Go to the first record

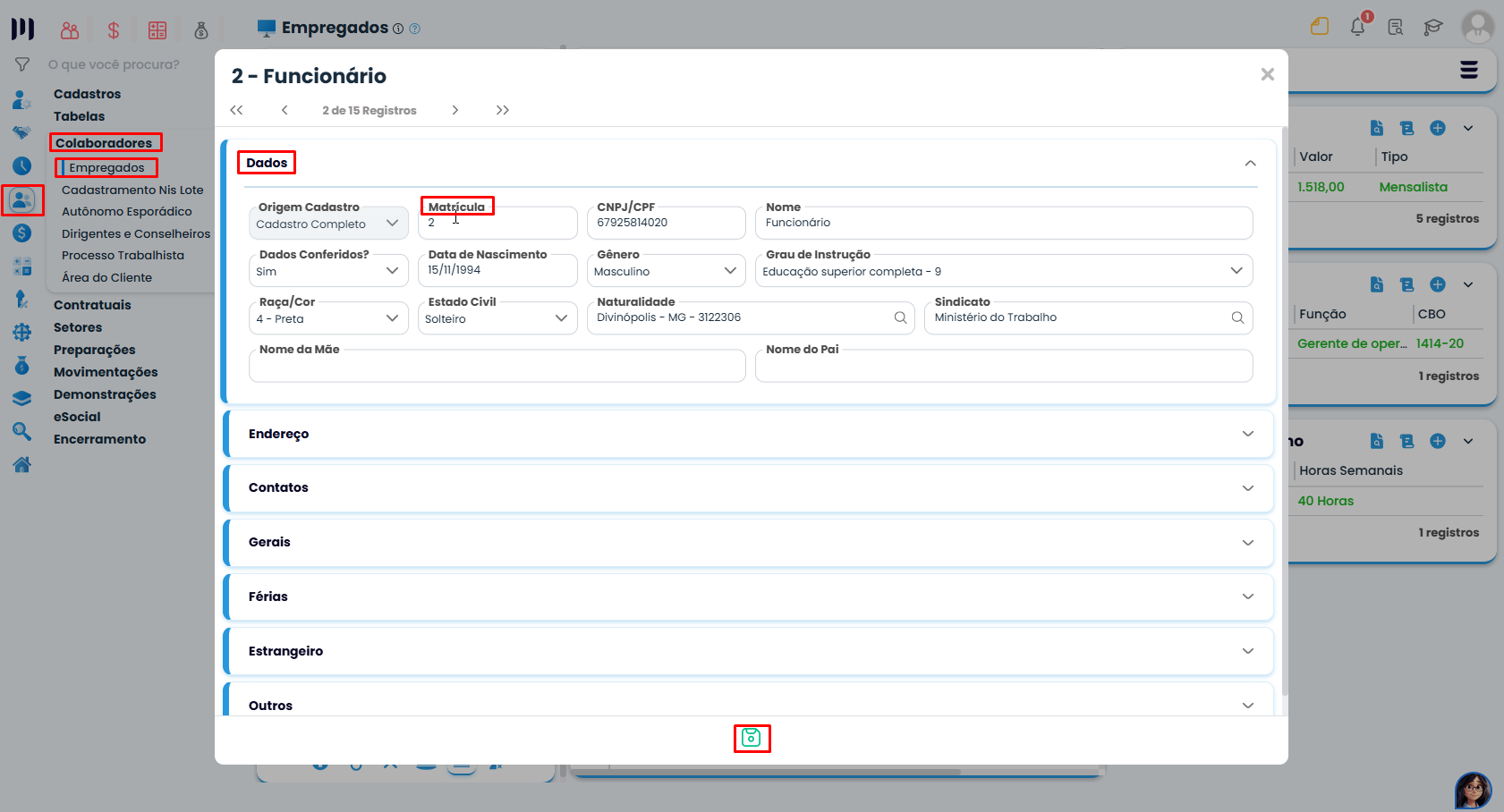(236, 110)
